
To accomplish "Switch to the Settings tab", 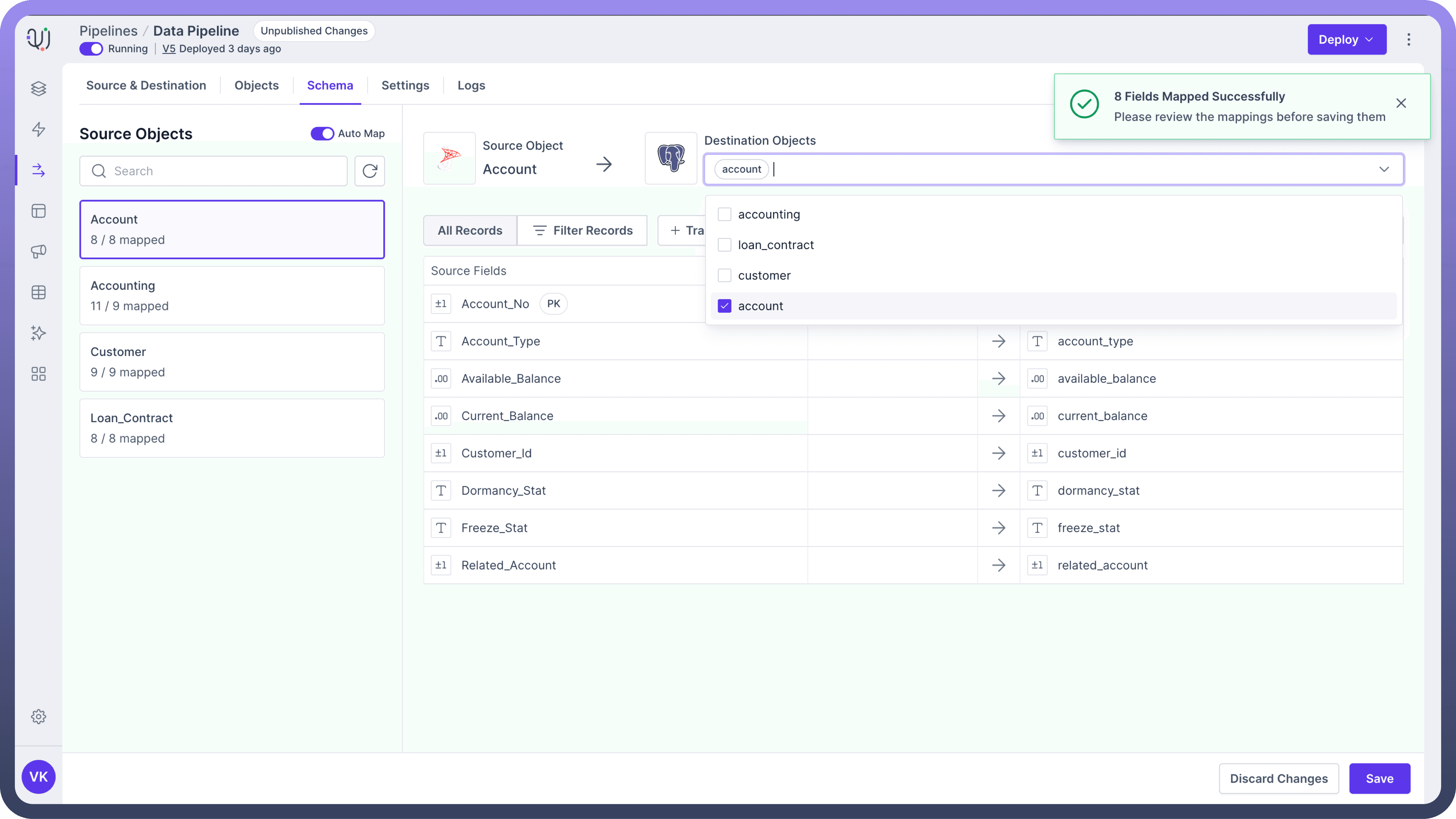I will click(x=405, y=85).
